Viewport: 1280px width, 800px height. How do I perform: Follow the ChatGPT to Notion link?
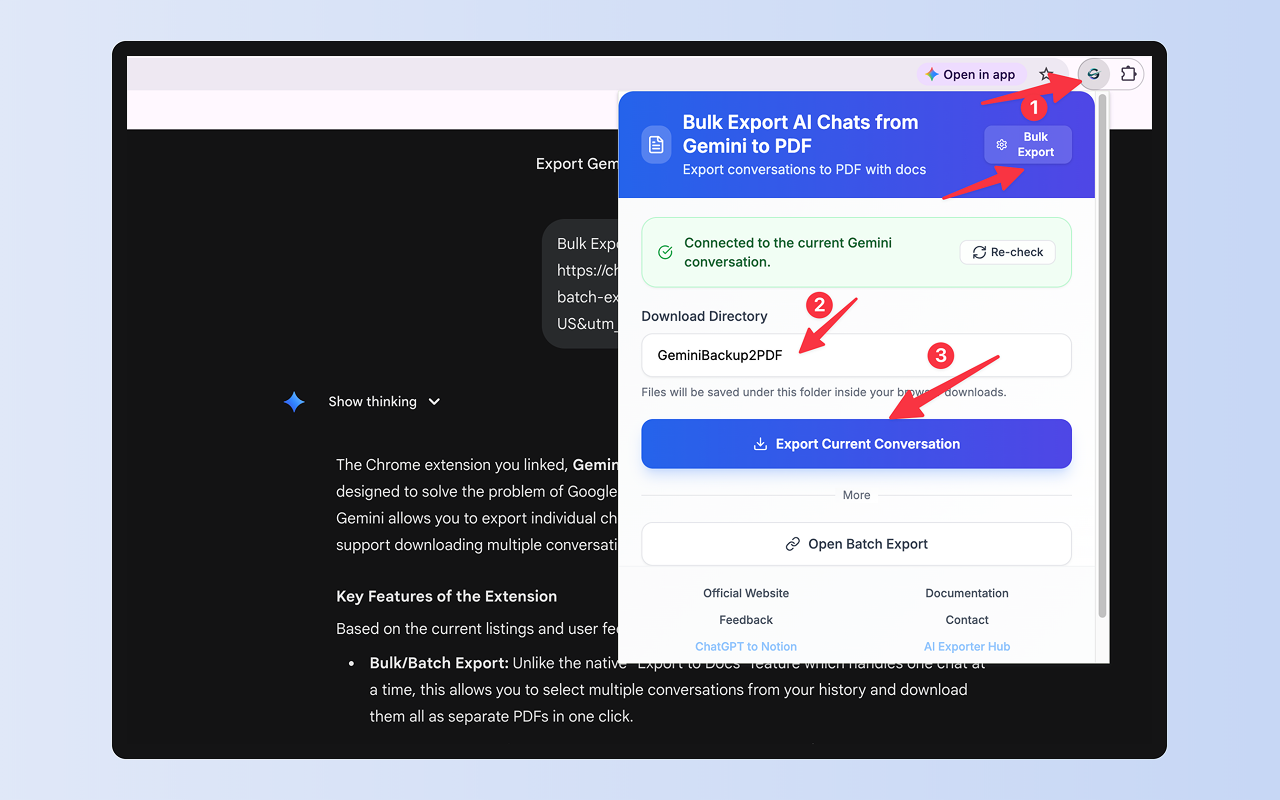coord(746,647)
